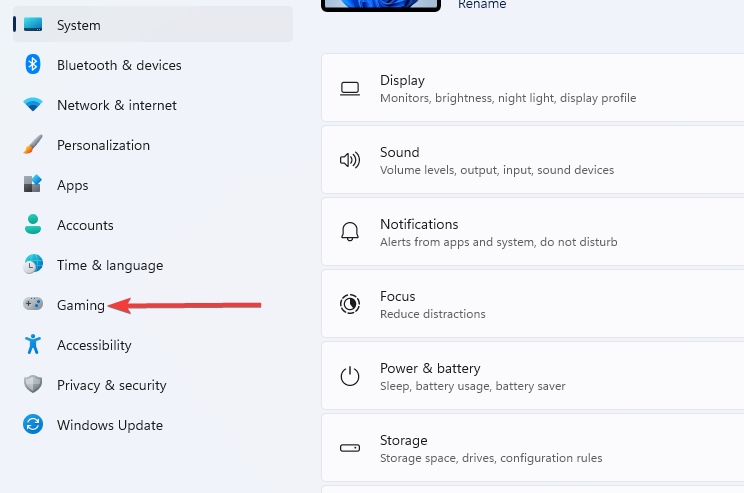Open the Notifications settings row

click(533, 232)
